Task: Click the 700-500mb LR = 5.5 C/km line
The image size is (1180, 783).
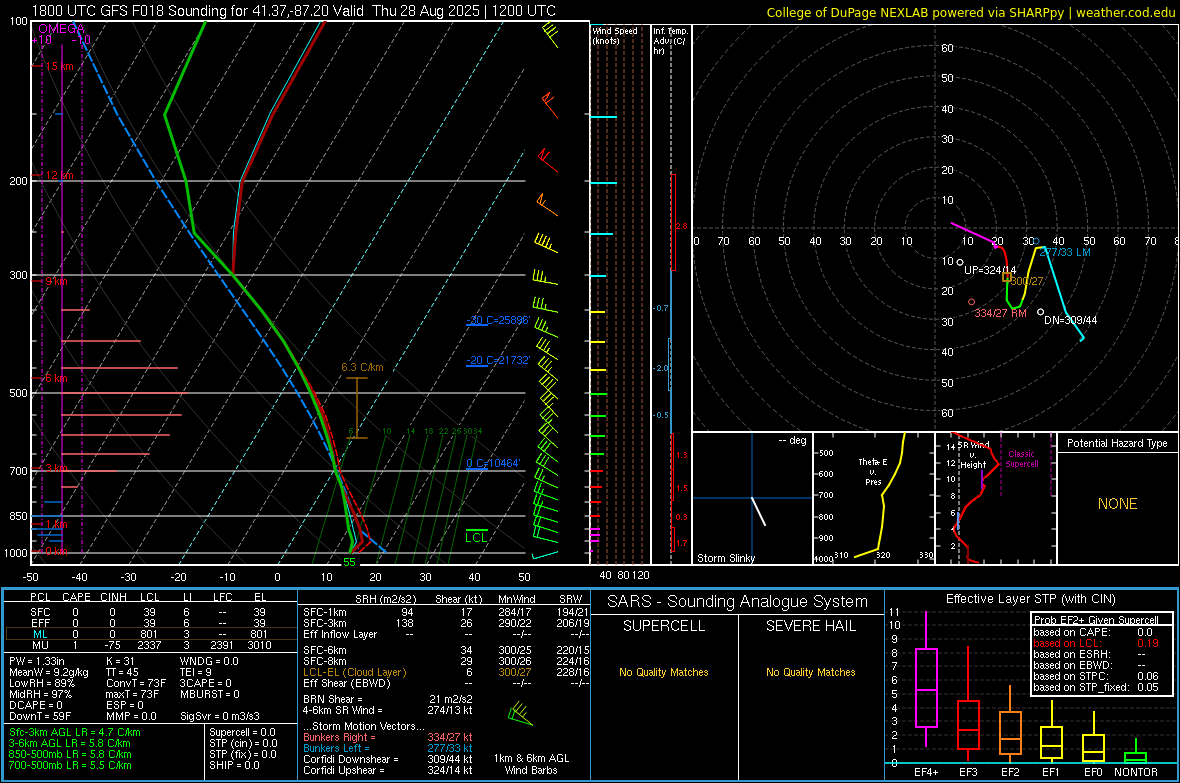Action: [70, 765]
